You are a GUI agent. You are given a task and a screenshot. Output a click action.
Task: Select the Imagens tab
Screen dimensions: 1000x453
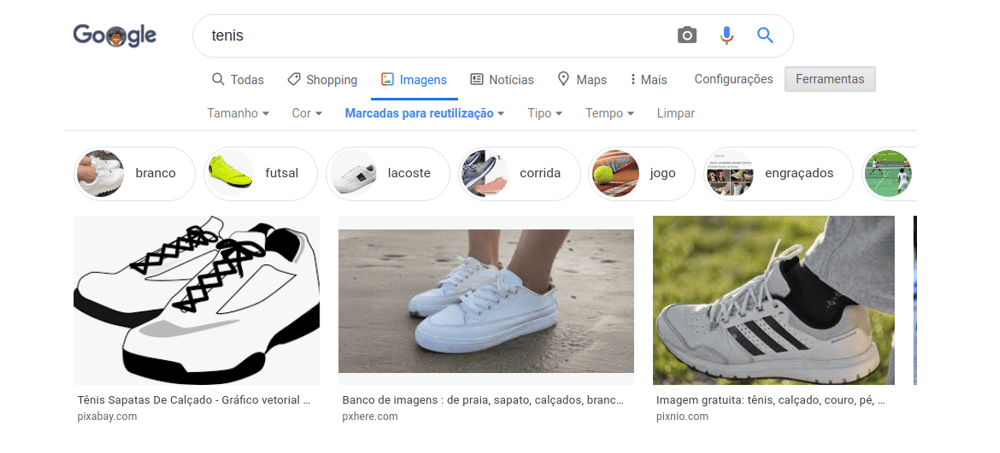(414, 80)
